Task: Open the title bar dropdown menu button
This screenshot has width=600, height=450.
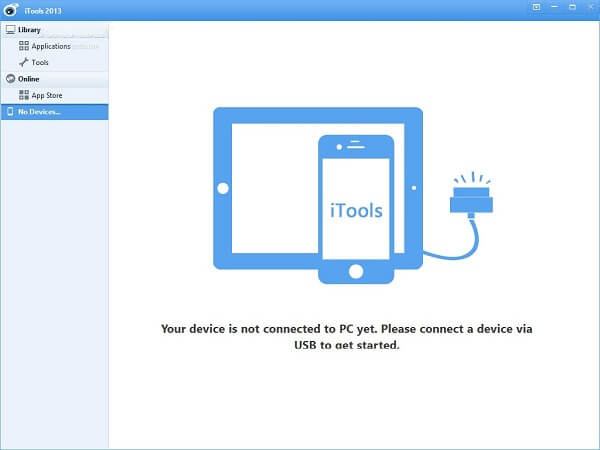Action: click(536, 7)
